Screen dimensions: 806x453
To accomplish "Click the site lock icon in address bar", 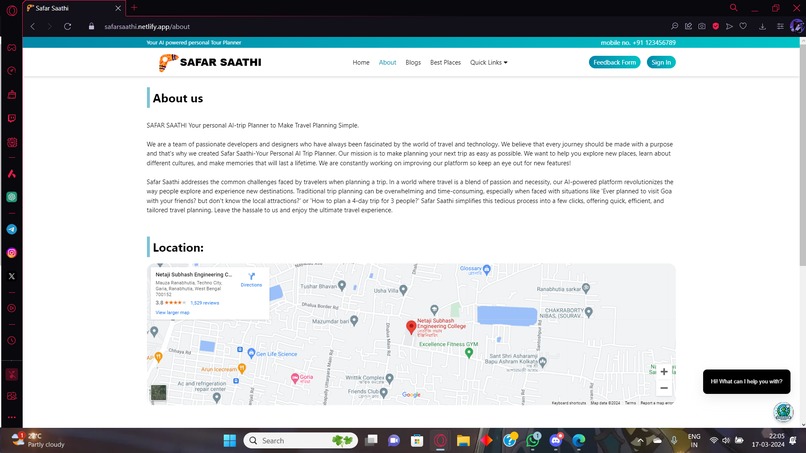I will (x=91, y=26).
